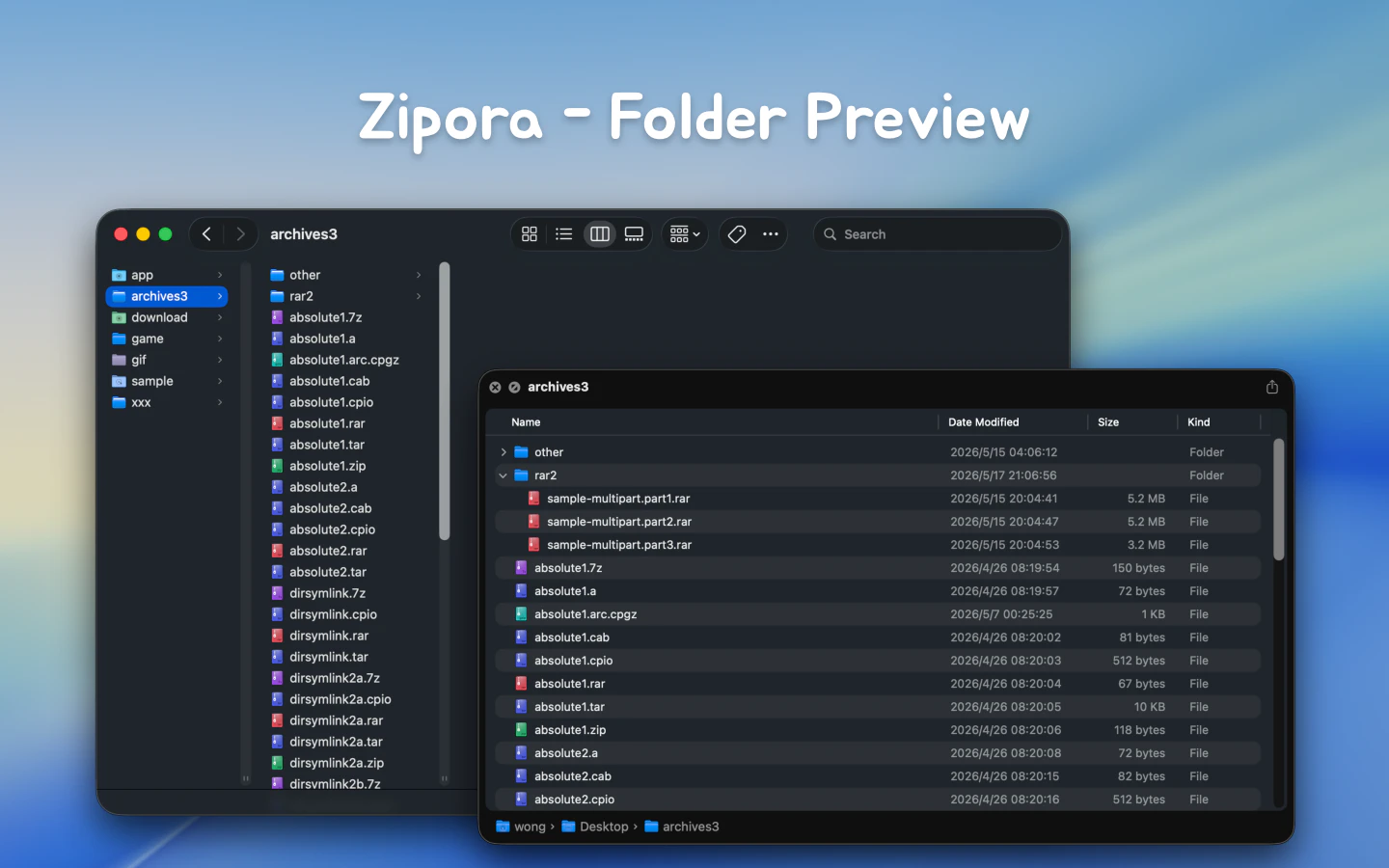
Task: Select 'rar2' folder in Finder second column
Action: (x=346, y=296)
